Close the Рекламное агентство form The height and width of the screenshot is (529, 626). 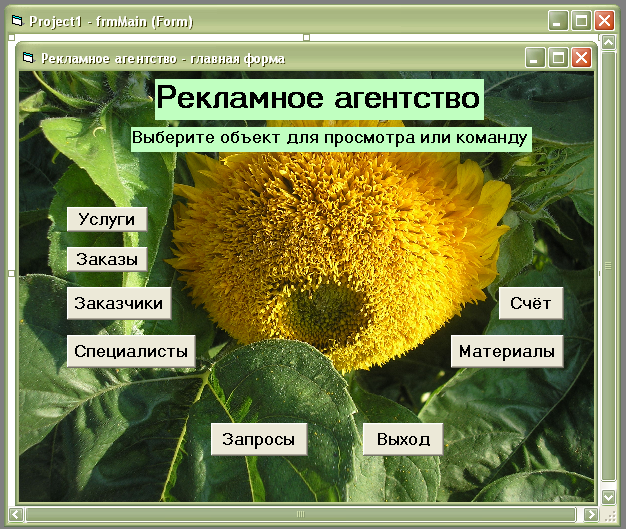coord(581,58)
